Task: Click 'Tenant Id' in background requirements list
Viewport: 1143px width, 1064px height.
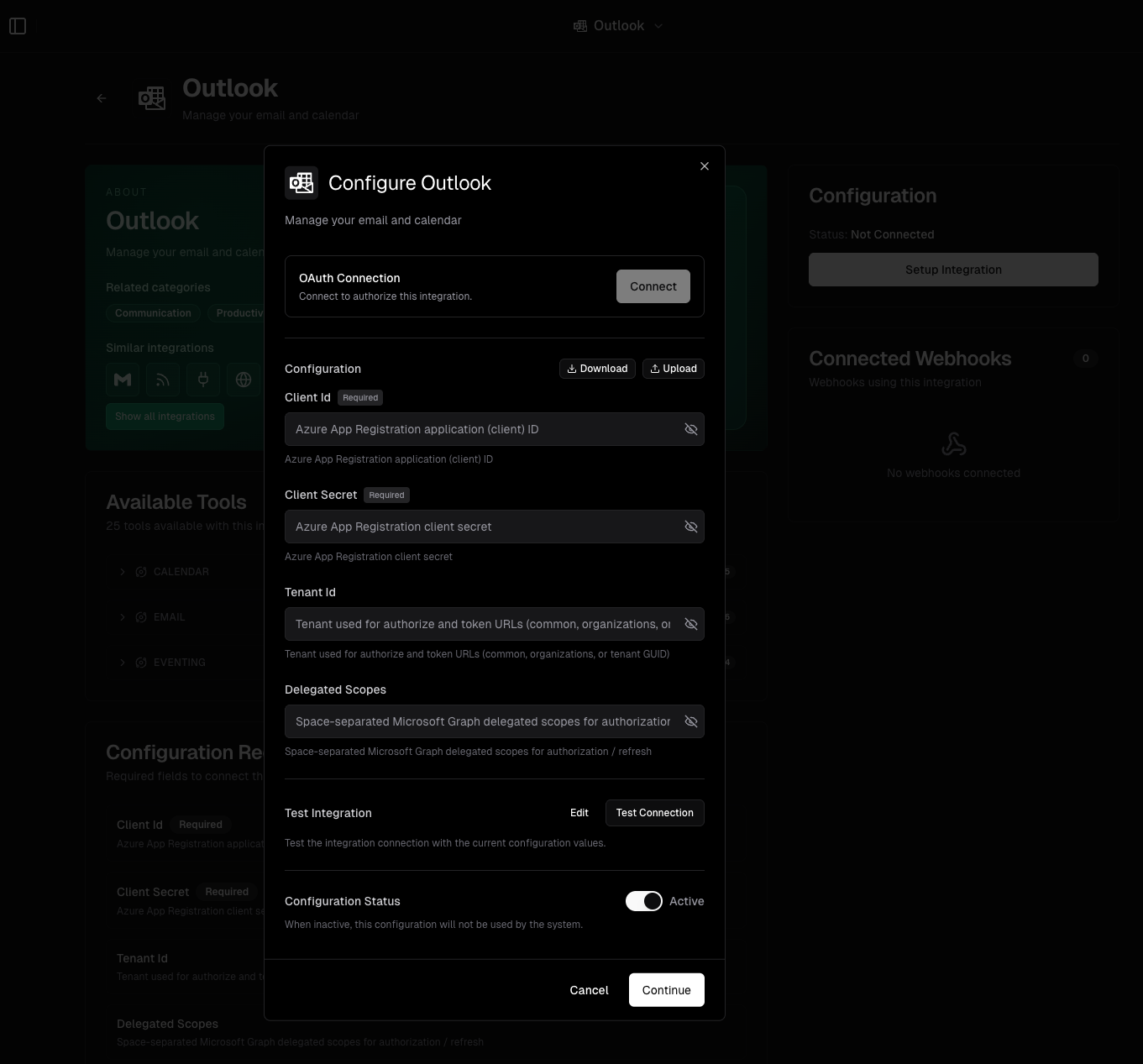Action: tap(142, 958)
